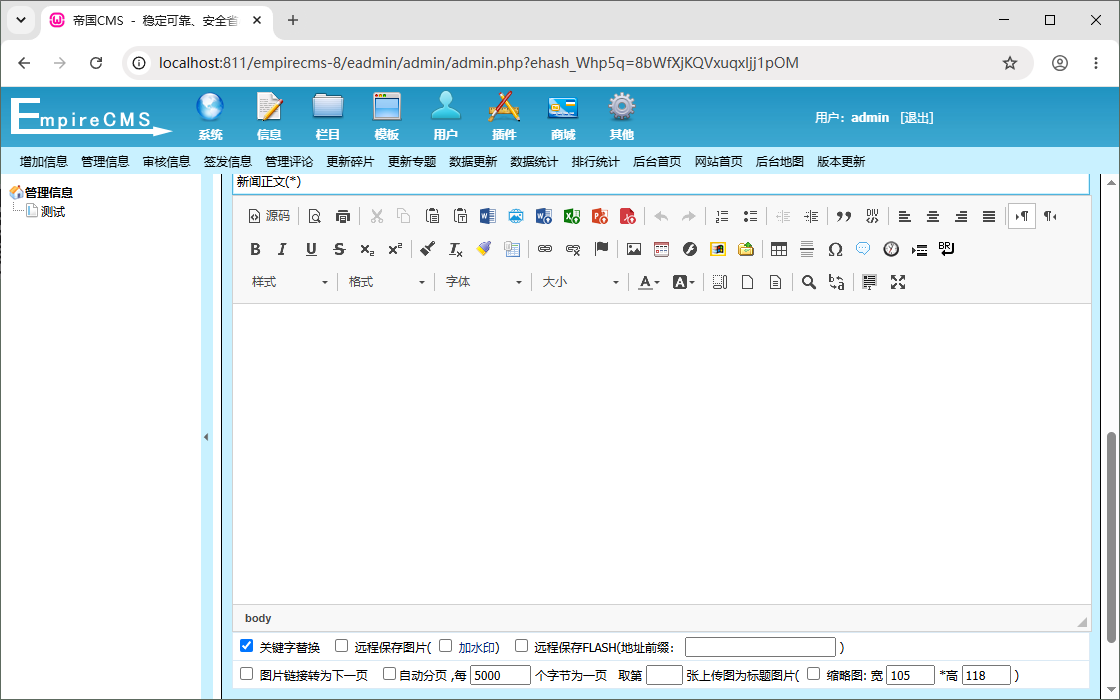Click the Preview icon in editor toolbar

pos(314,216)
